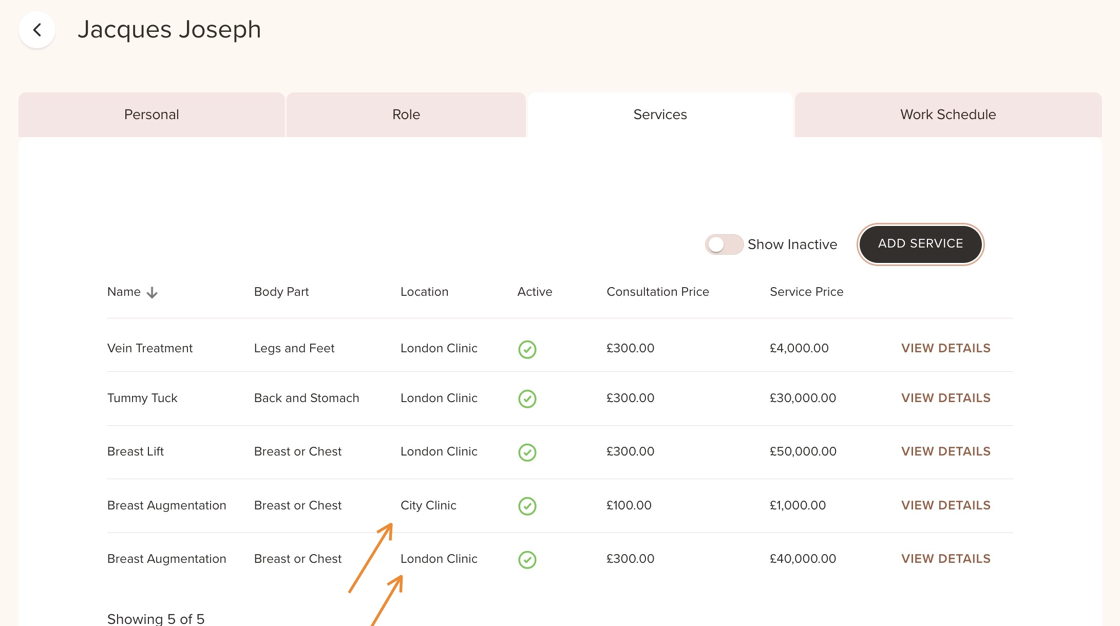Screen dimensions: 1120x626
Task: Click the back arrow button
Action: pos(37,30)
